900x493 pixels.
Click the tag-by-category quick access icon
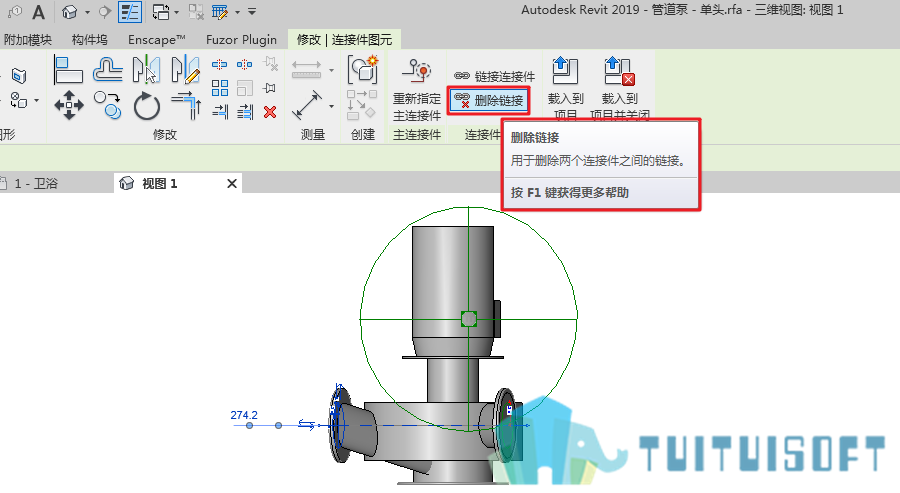pyautogui.click(x=14, y=11)
